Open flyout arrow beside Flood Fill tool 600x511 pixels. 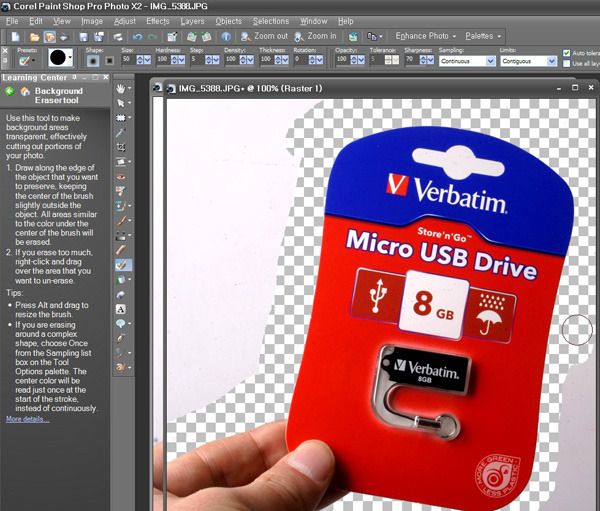click(130, 280)
